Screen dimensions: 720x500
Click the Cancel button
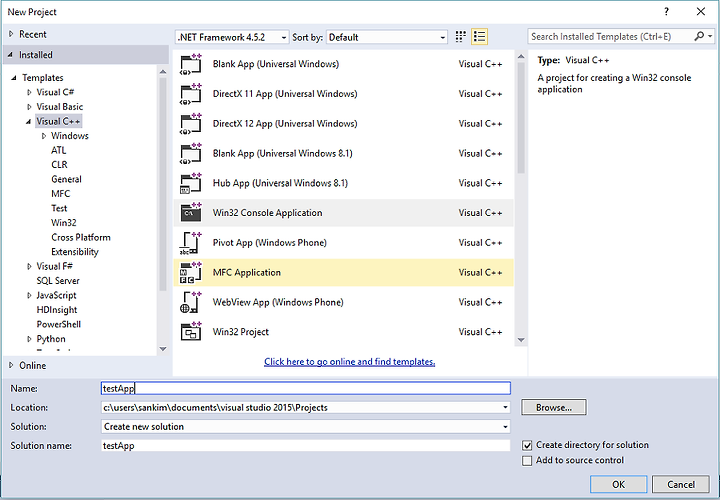coord(681,485)
